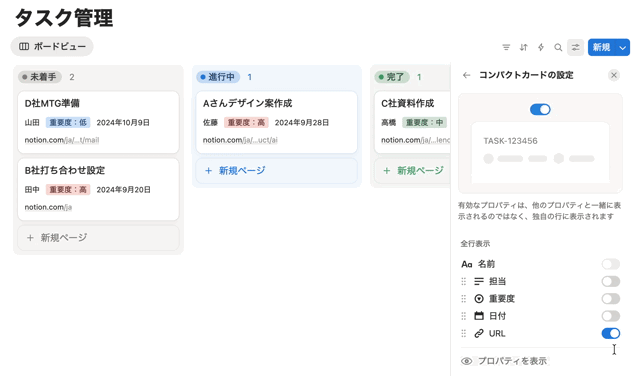The width and height of the screenshot is (640, 376).
Task: Click the date 2024年10月9日
Action: tap(123, 122)
